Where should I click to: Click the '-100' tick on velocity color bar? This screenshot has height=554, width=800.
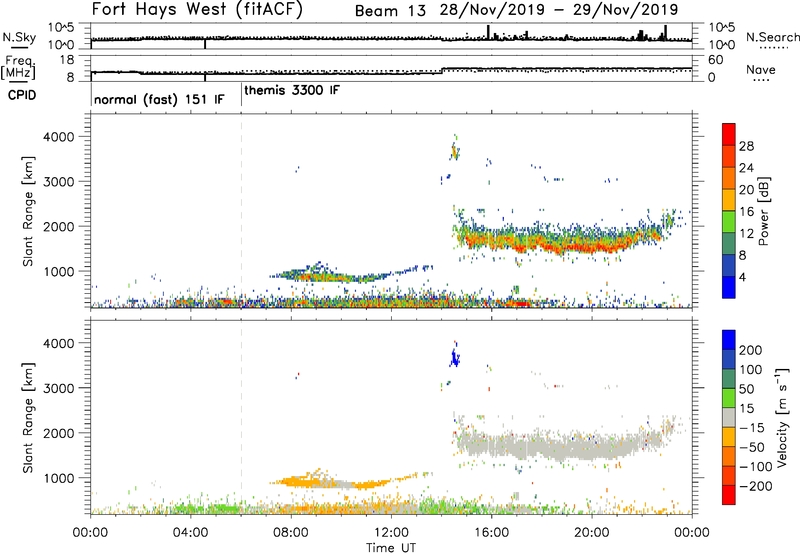tap(756, 467)
